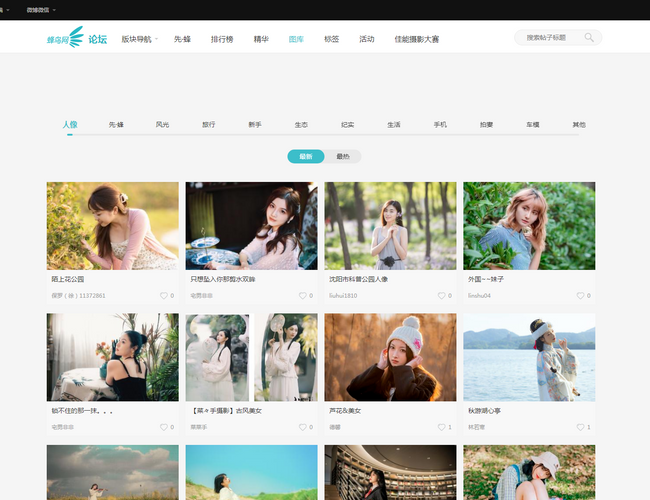
Task: Like the 芦花&美女 photo post
Action: [x=441, y=427]
